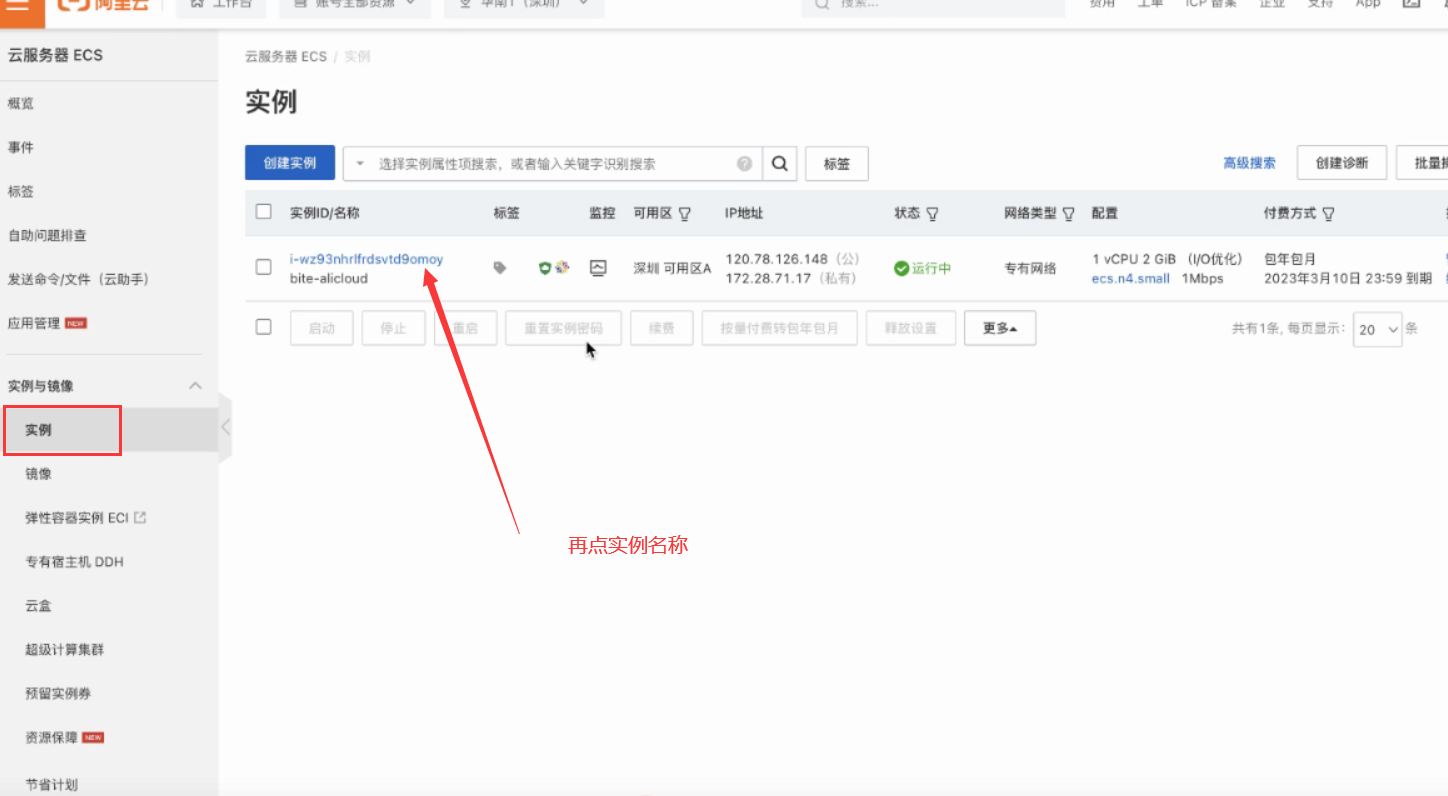Collapse the 实例与镜像 sidebar section
The height and width of the screenshot is (796, 1448).
[196, 386]
